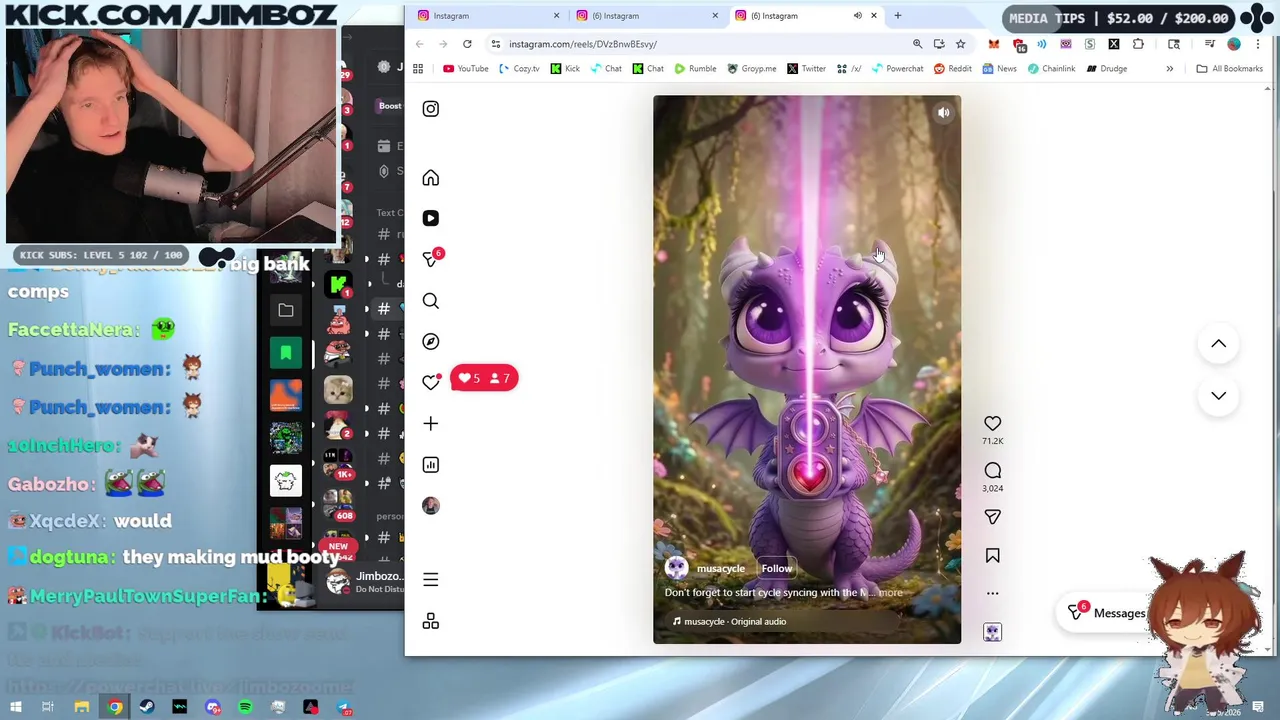Open the Groyp.me bookmark

click(752, 69)
